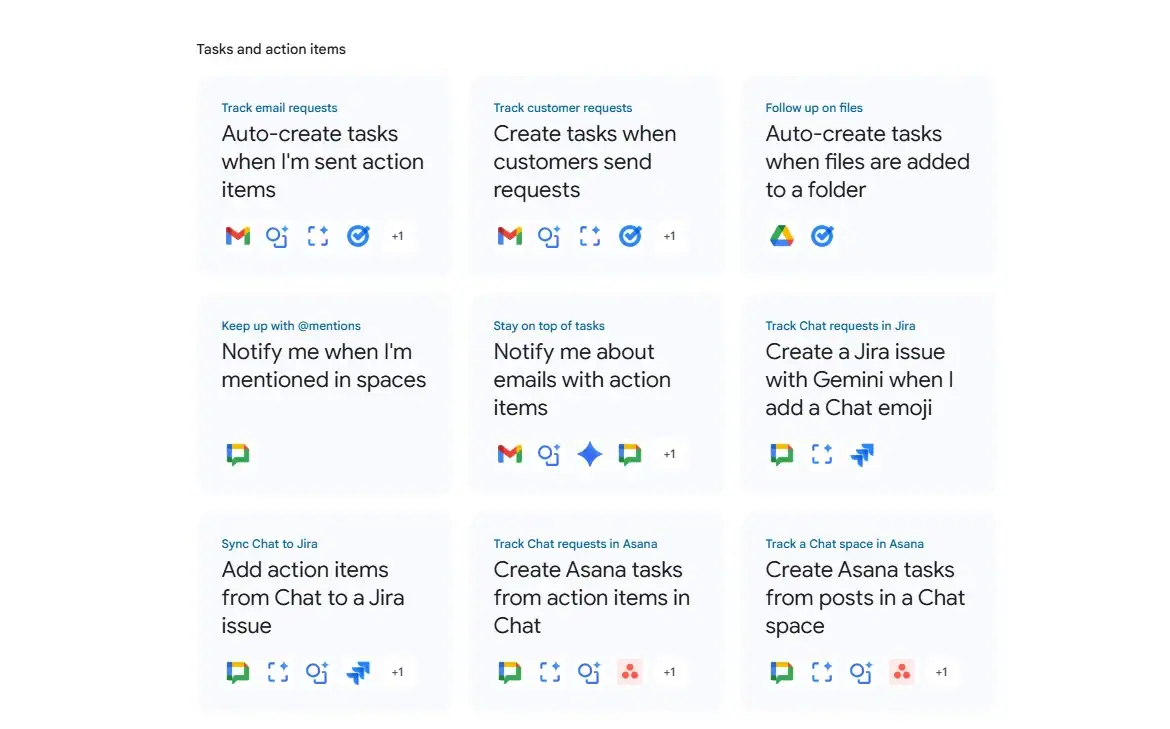
Task: Click the Gmail icon on the Track email requests card
Action: click(237, 236)
